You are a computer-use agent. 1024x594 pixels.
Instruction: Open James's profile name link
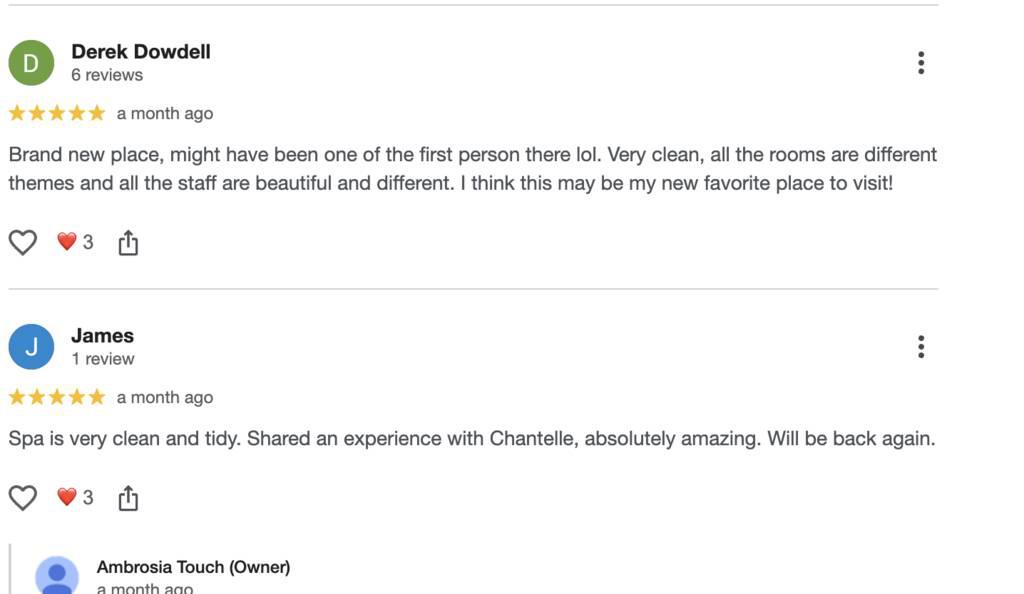pos(102,336)
